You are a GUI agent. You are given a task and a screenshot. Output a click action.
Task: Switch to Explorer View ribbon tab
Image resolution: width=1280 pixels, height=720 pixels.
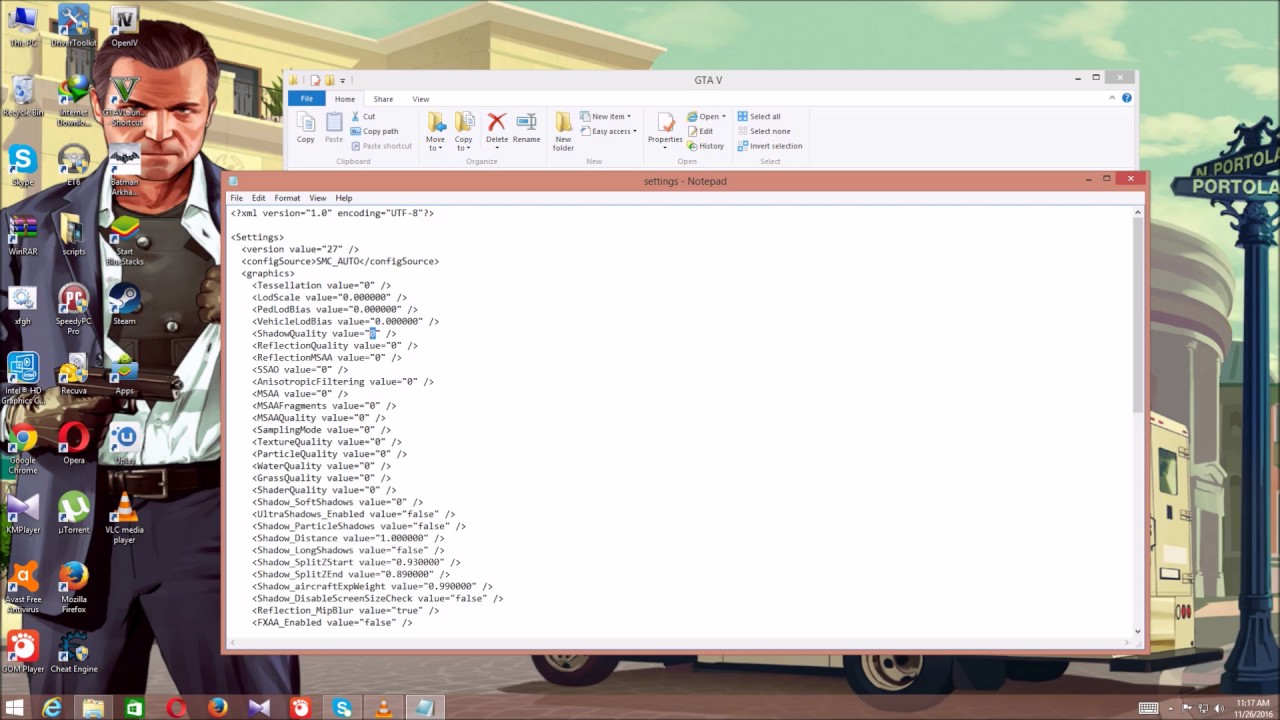tap(421, 99)
